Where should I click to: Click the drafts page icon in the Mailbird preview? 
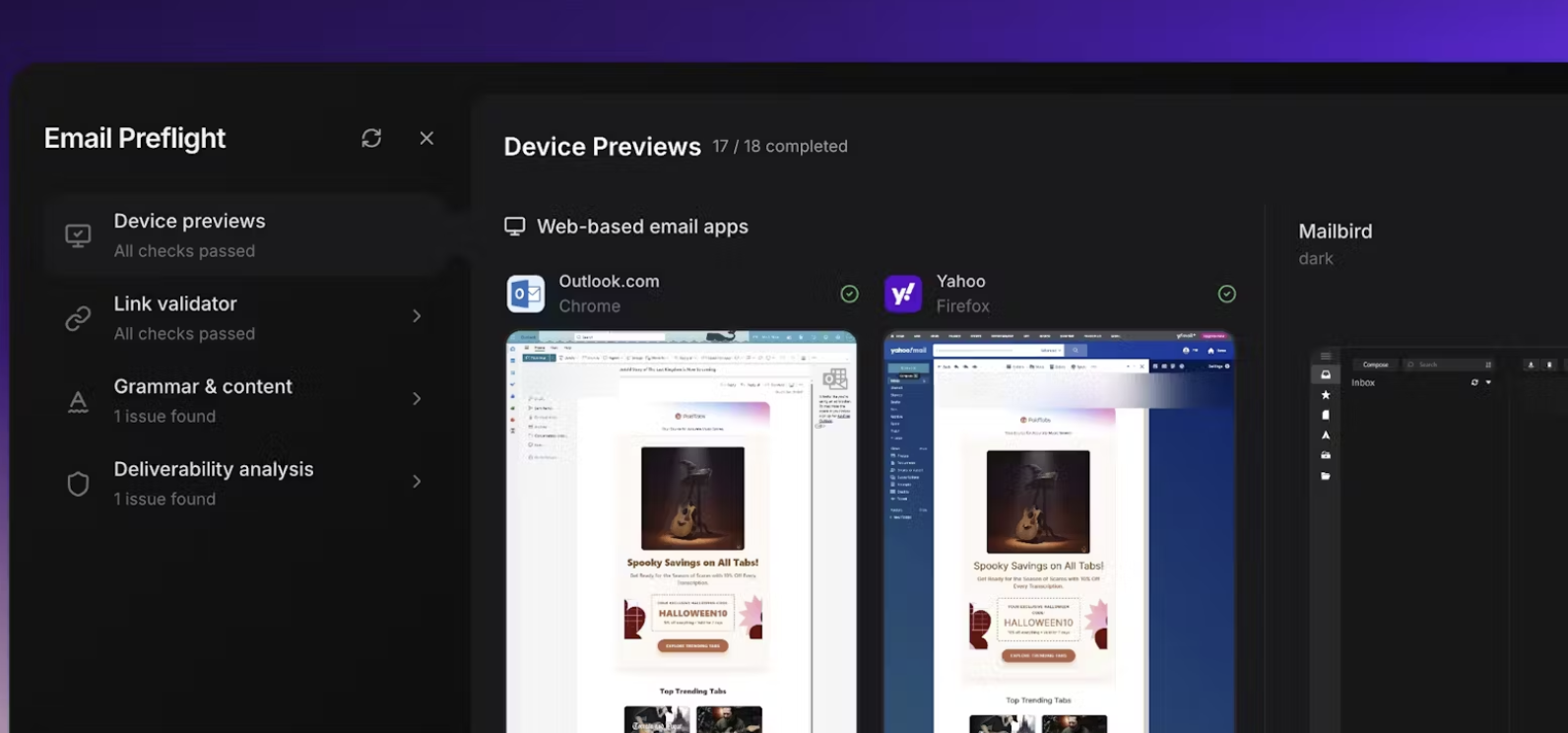tap(1326, 415)
